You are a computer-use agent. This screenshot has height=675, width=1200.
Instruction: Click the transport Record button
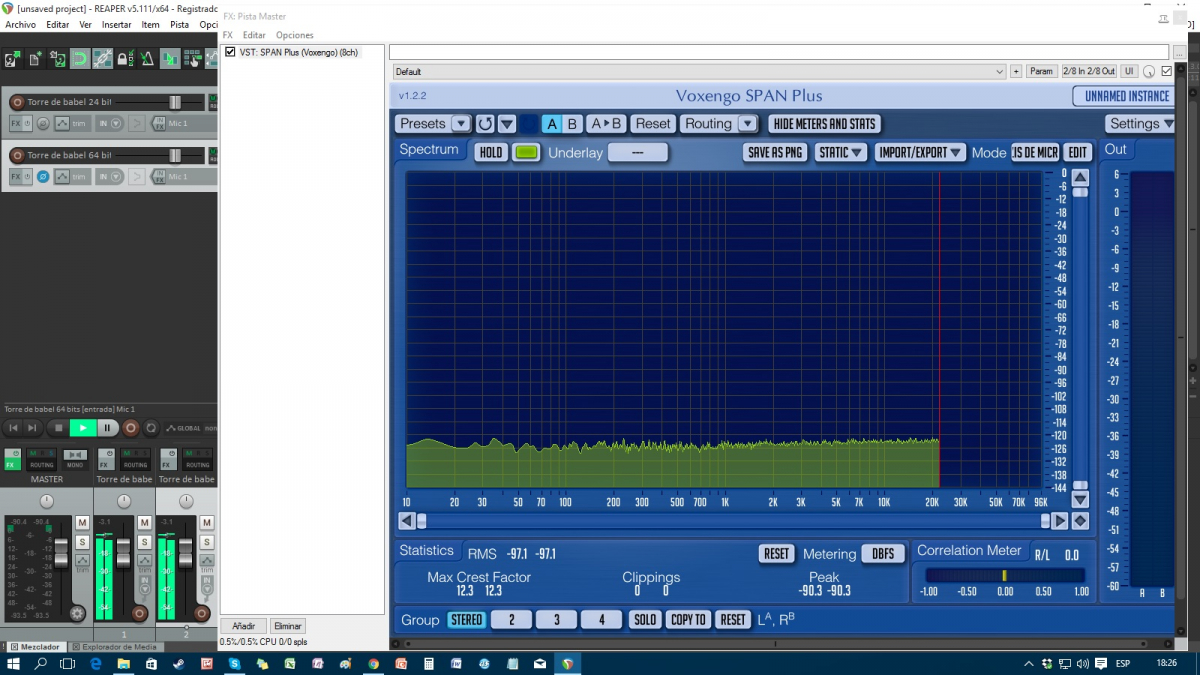(x=131, y=428)
